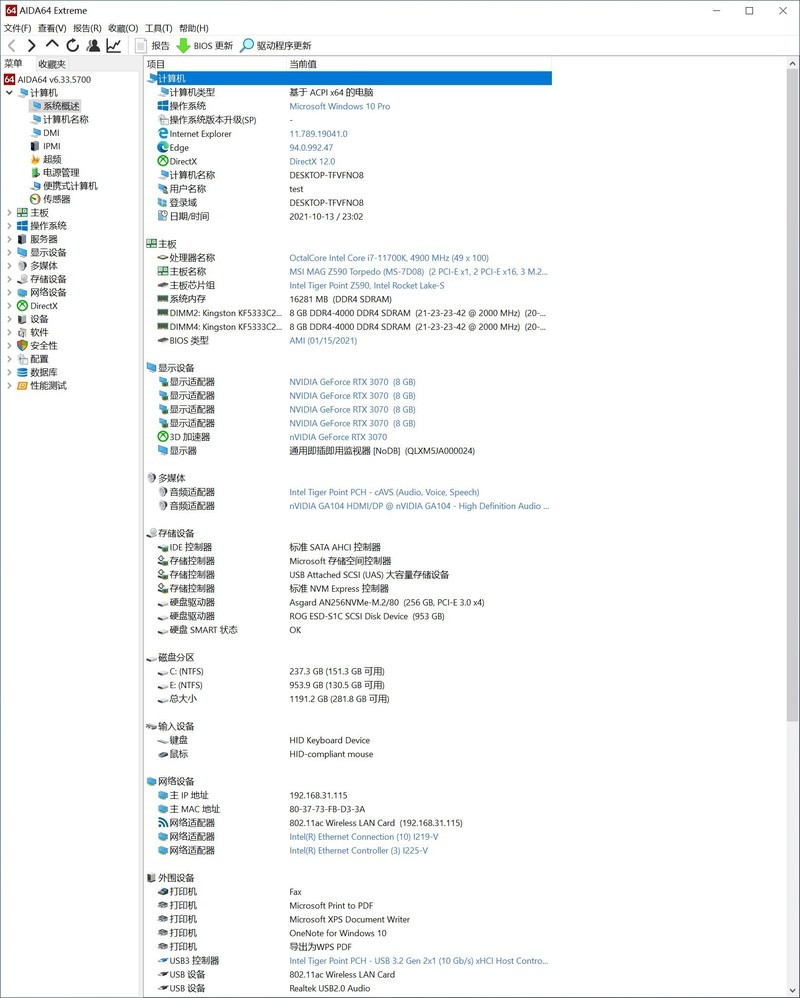Go forward with the right arrow toolbar icon

tap(31, 45)
